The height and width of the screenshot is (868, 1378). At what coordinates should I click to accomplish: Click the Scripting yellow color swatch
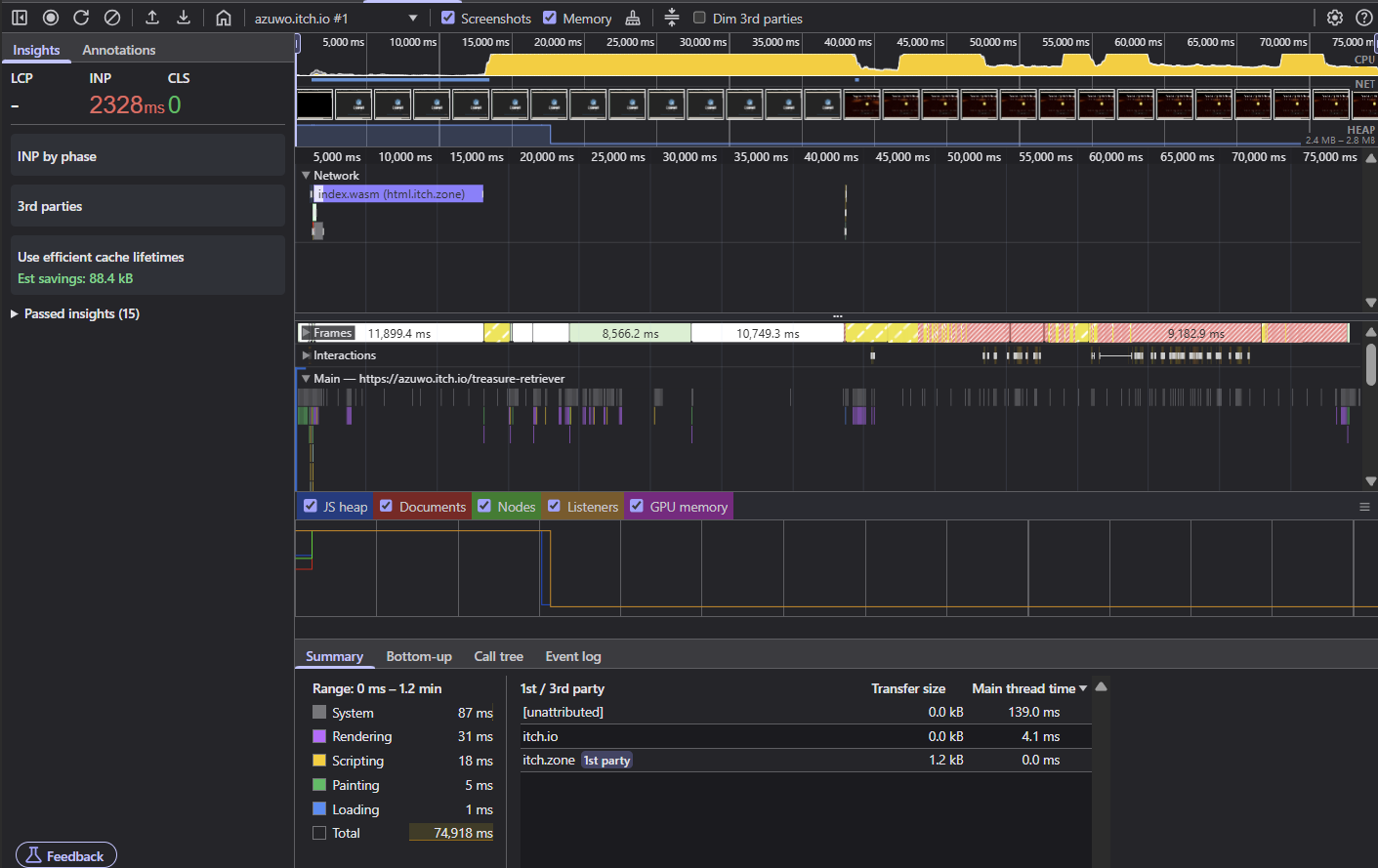coord(319,760)
